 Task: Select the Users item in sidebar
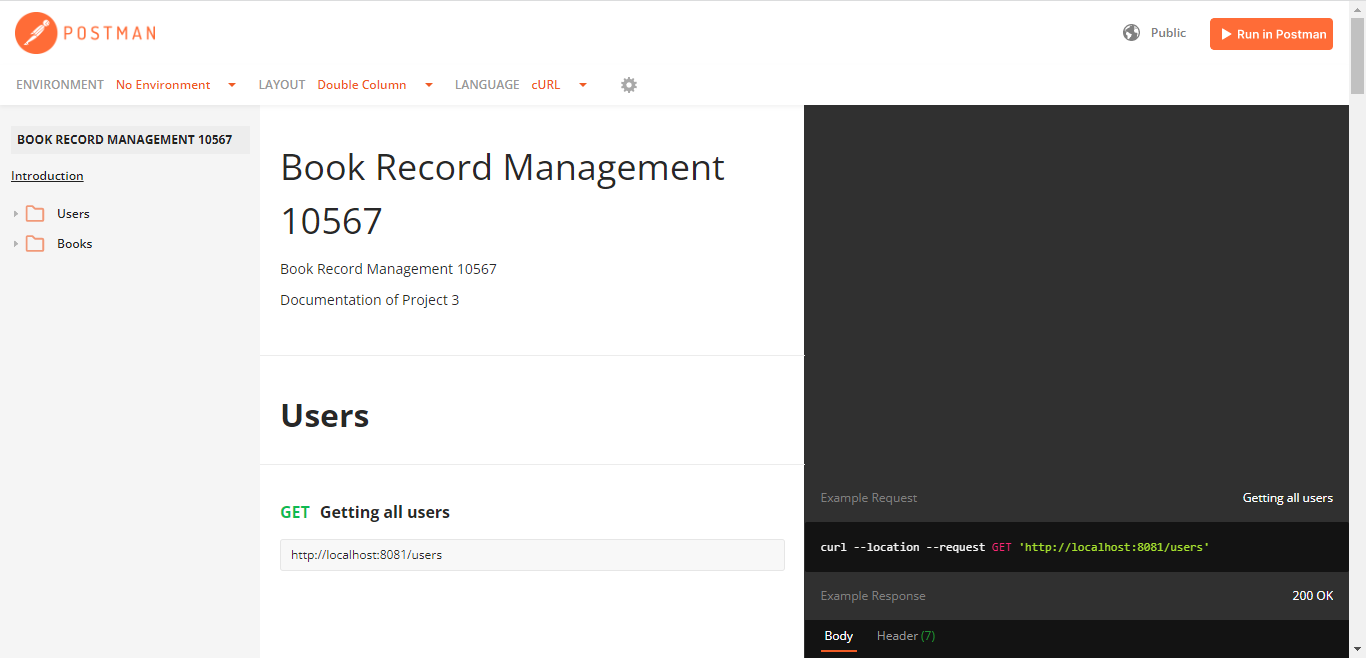pos(73,214)
